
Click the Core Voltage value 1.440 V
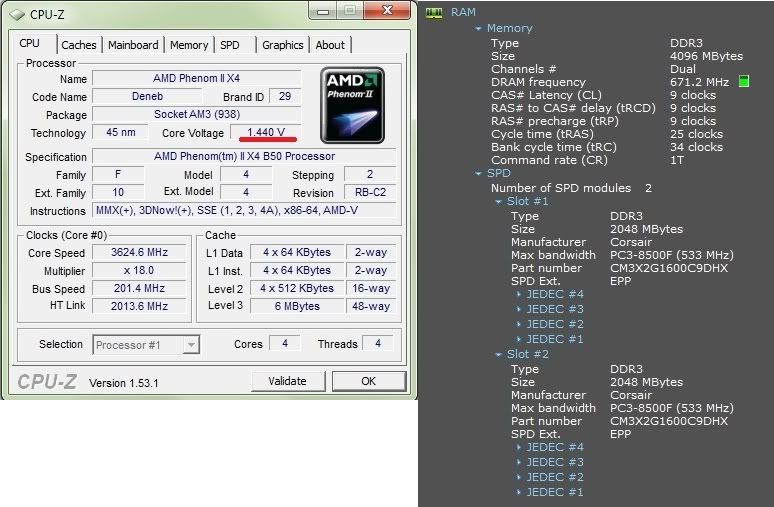tap(266, 132)
